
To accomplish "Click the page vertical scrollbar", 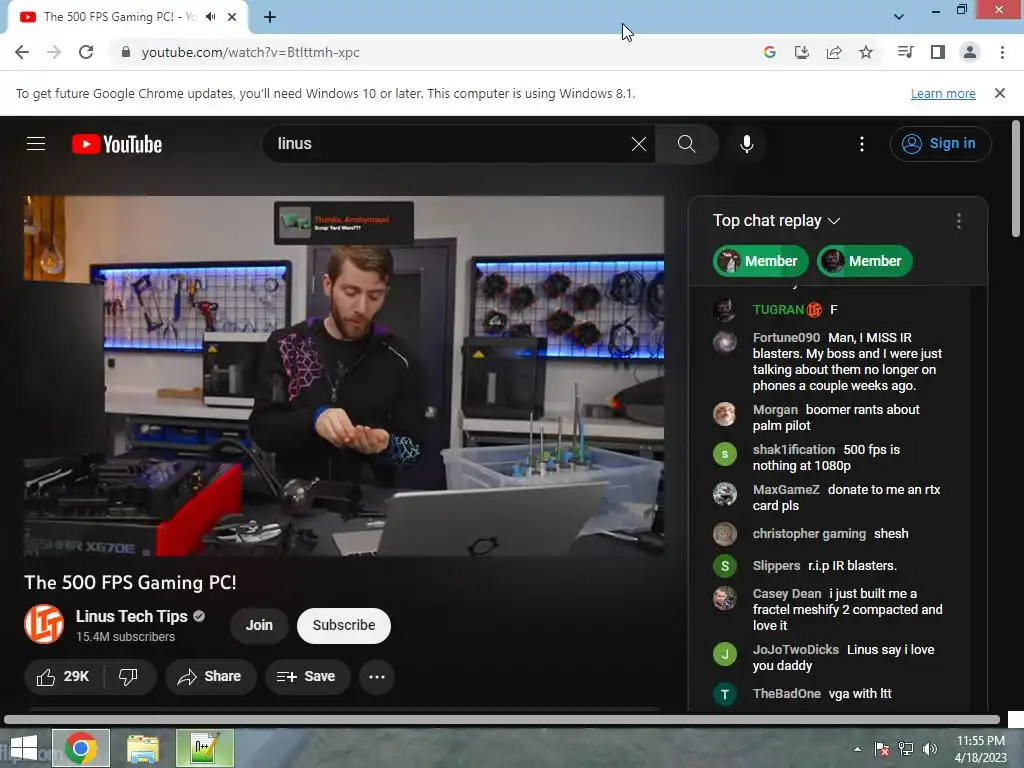I will [1016, 178].
